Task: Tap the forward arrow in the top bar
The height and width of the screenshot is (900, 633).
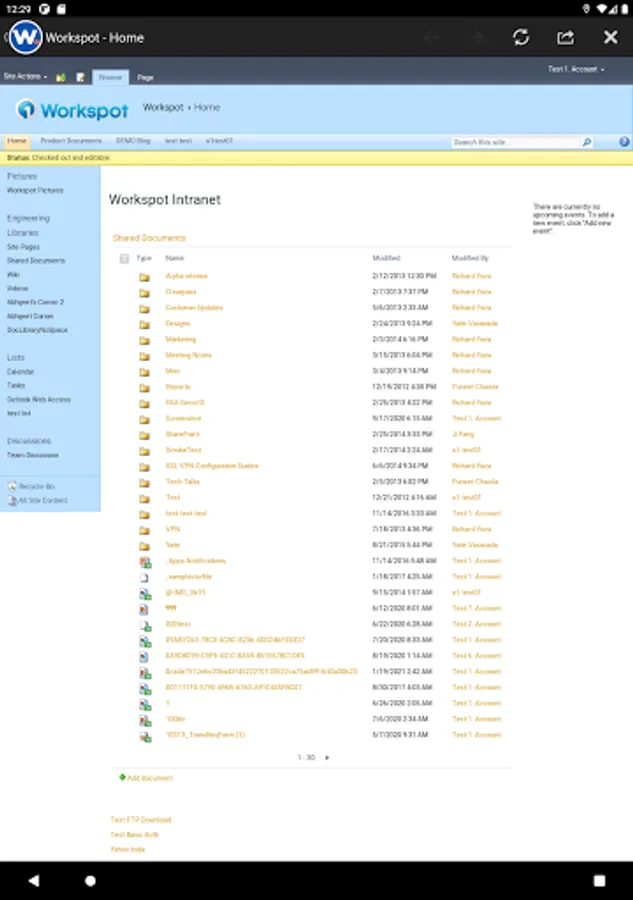Action: pyautogui.click(x=476, y=37)
